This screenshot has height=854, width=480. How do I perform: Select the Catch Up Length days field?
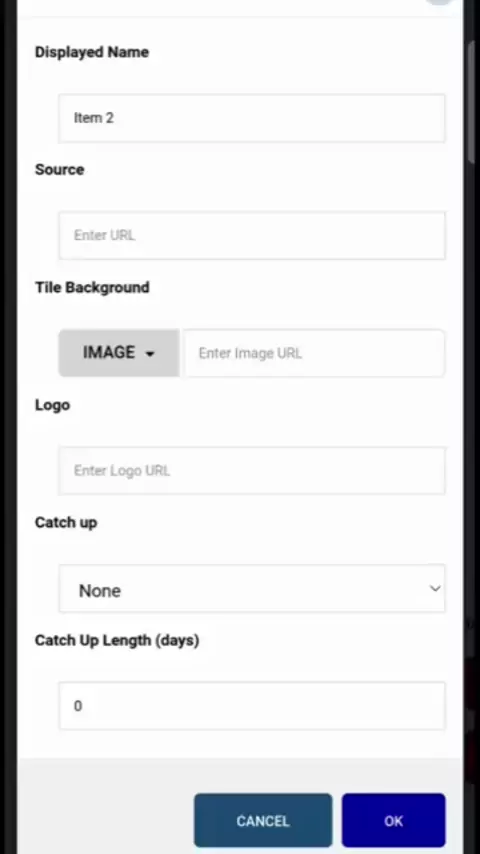point(252,706)
